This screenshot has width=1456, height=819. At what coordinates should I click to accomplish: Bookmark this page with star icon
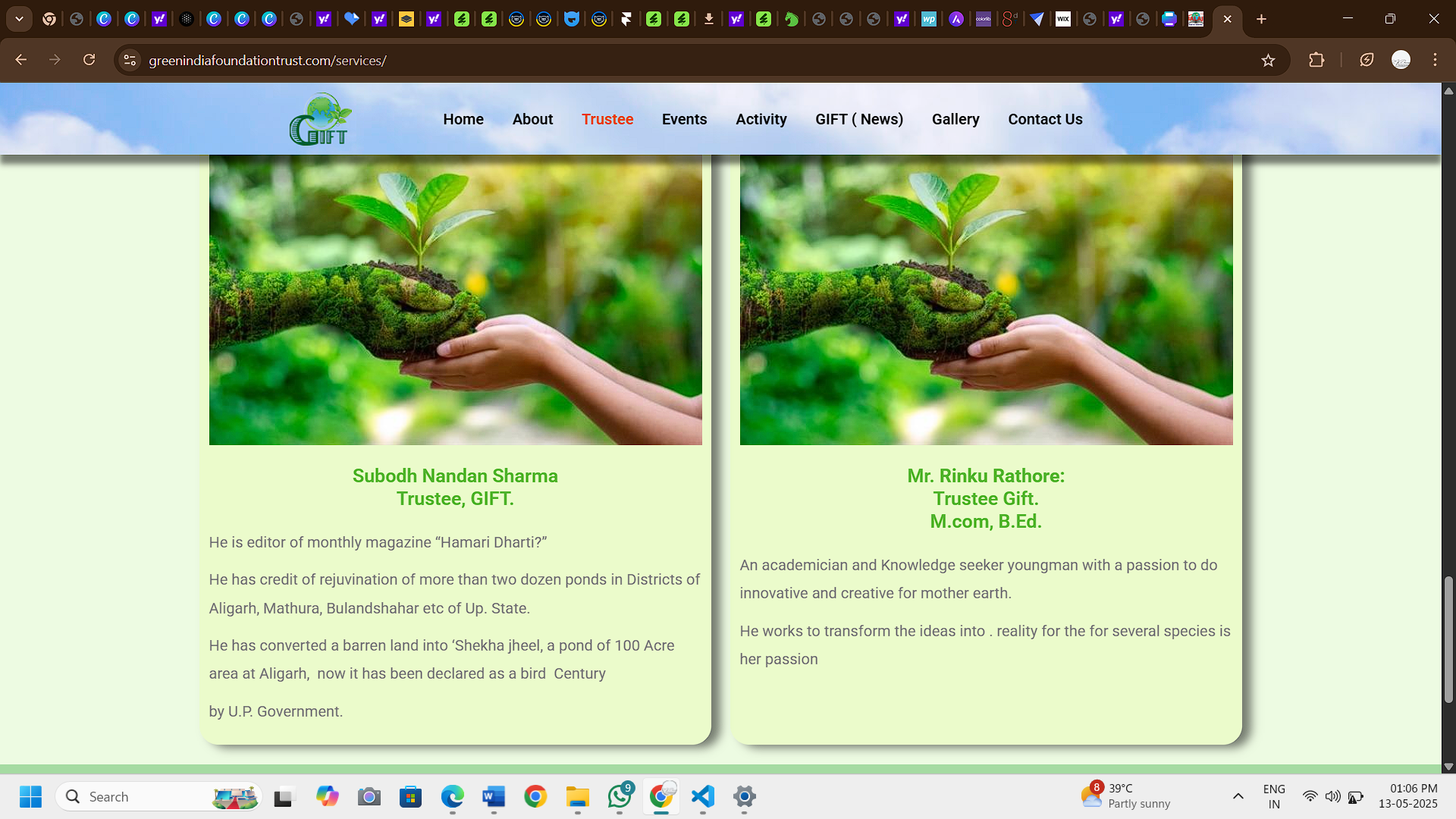coord(1268,61)
